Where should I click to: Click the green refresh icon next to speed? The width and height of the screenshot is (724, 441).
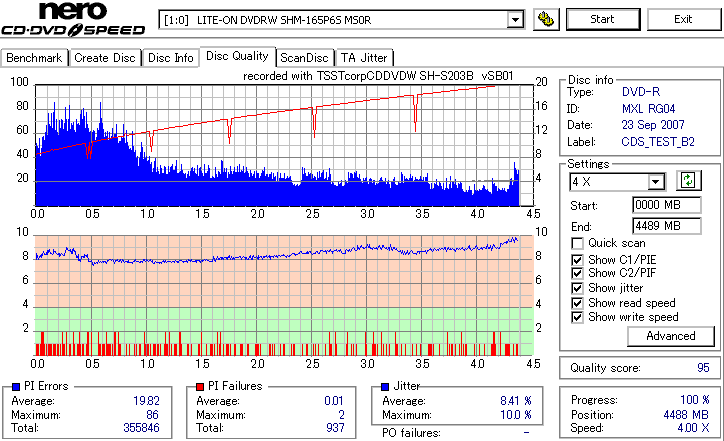pyautogui.click(x=688, y=181)
